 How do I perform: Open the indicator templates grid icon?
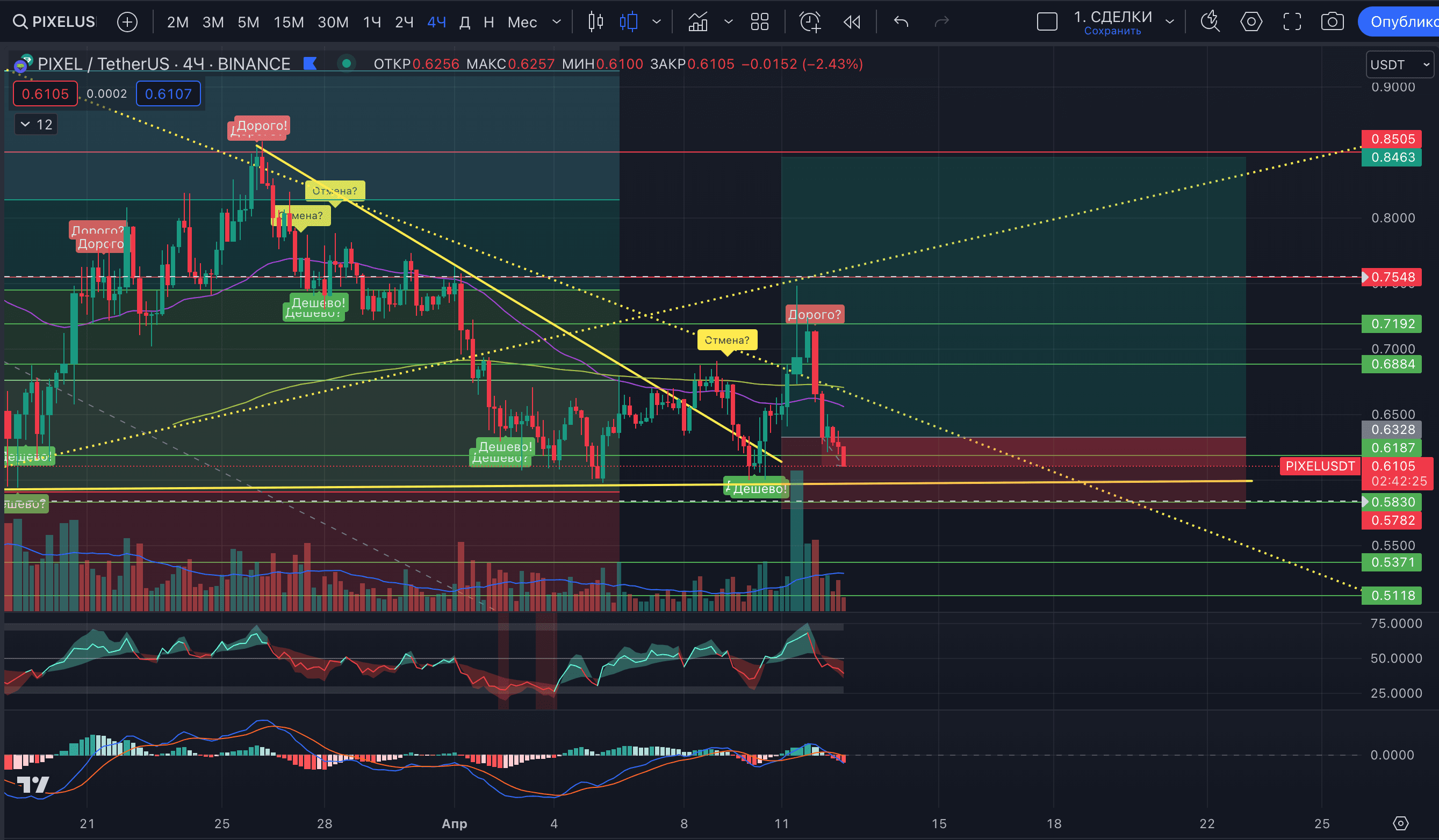coord(759,22)
